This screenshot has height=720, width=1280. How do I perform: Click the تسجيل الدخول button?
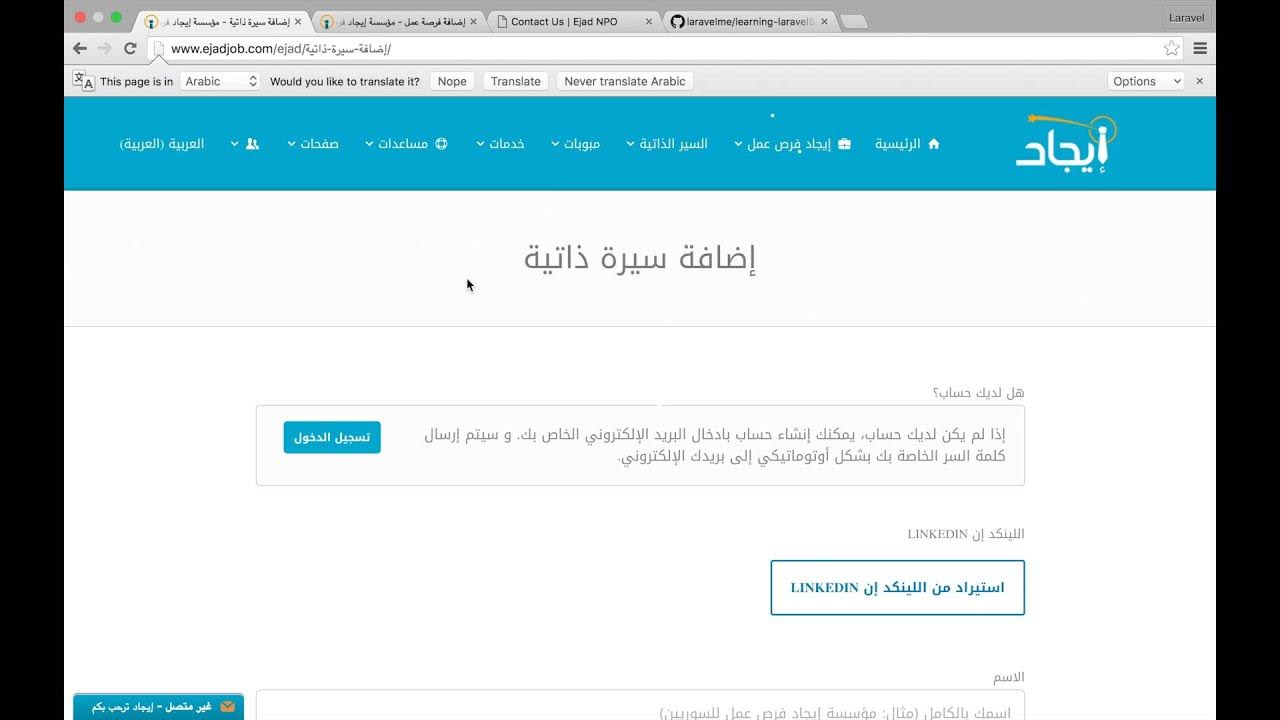[331, 437]
